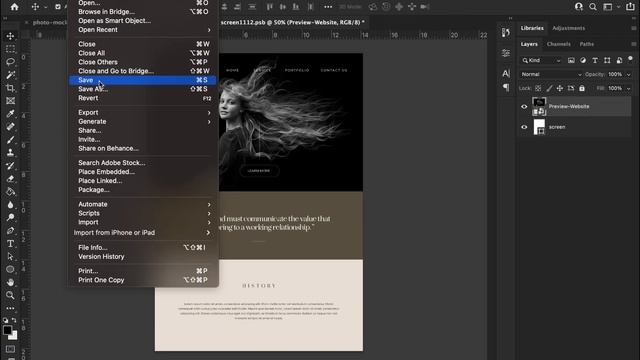Toggle the shape layer filter

click(607, 60)
